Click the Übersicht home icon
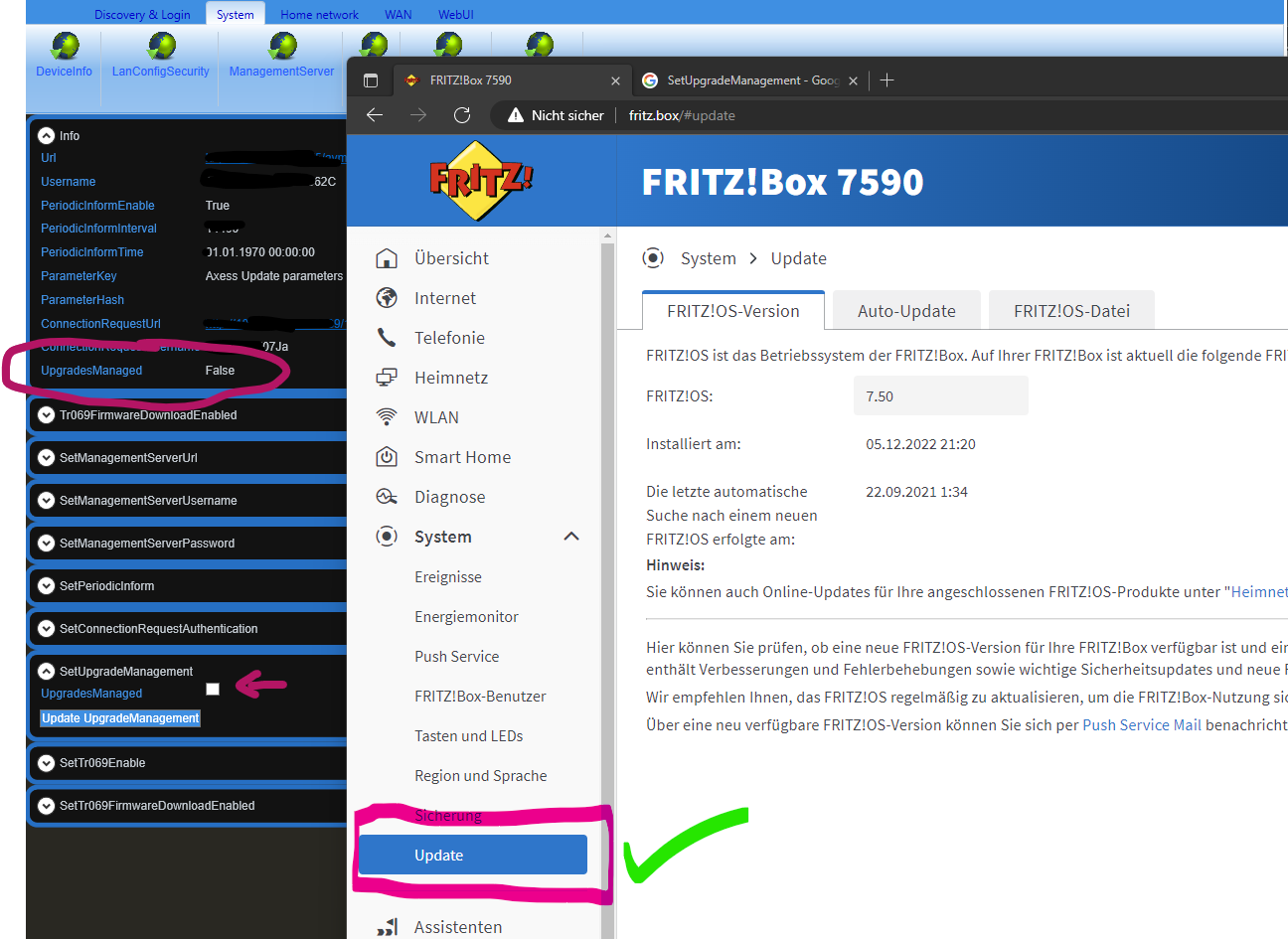Image resolution: width=1288 pixels, height=939 pixels. (x=387, y=258)
